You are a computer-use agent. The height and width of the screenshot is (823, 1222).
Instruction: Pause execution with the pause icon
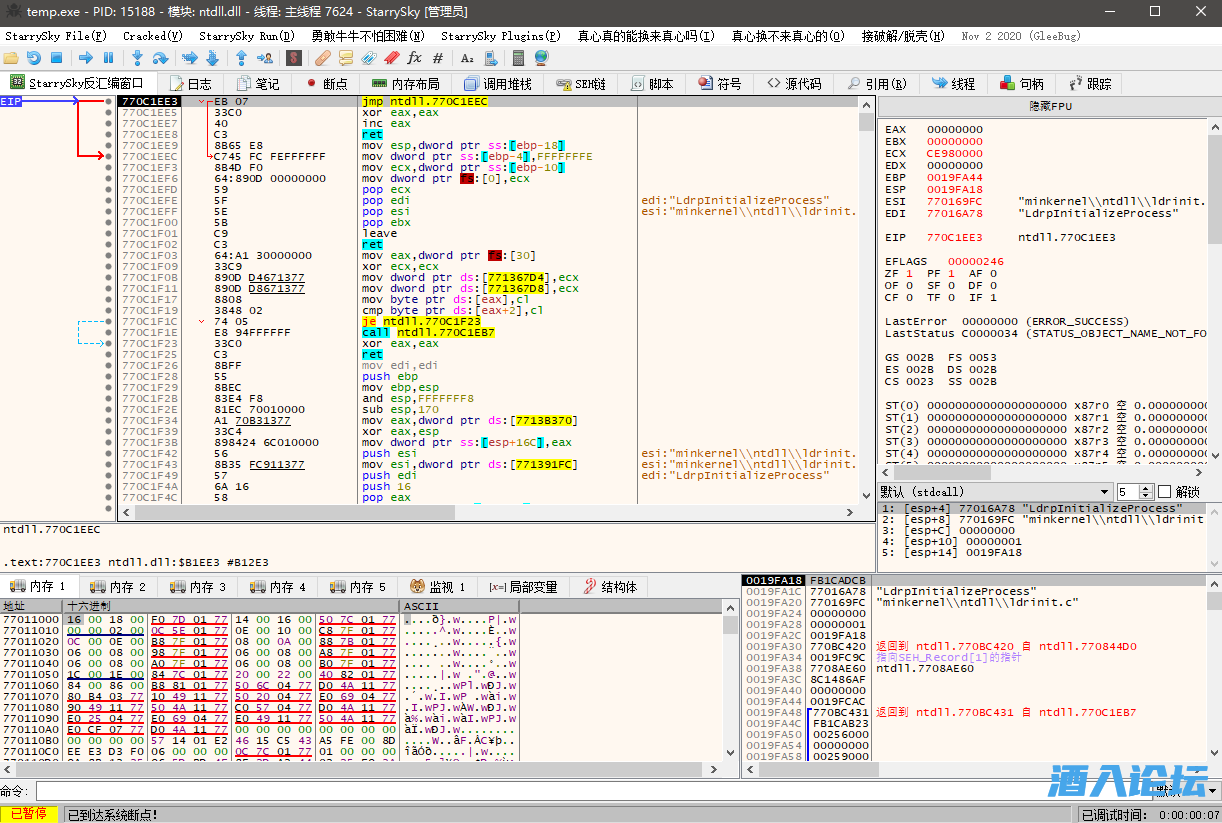(108, 58)
